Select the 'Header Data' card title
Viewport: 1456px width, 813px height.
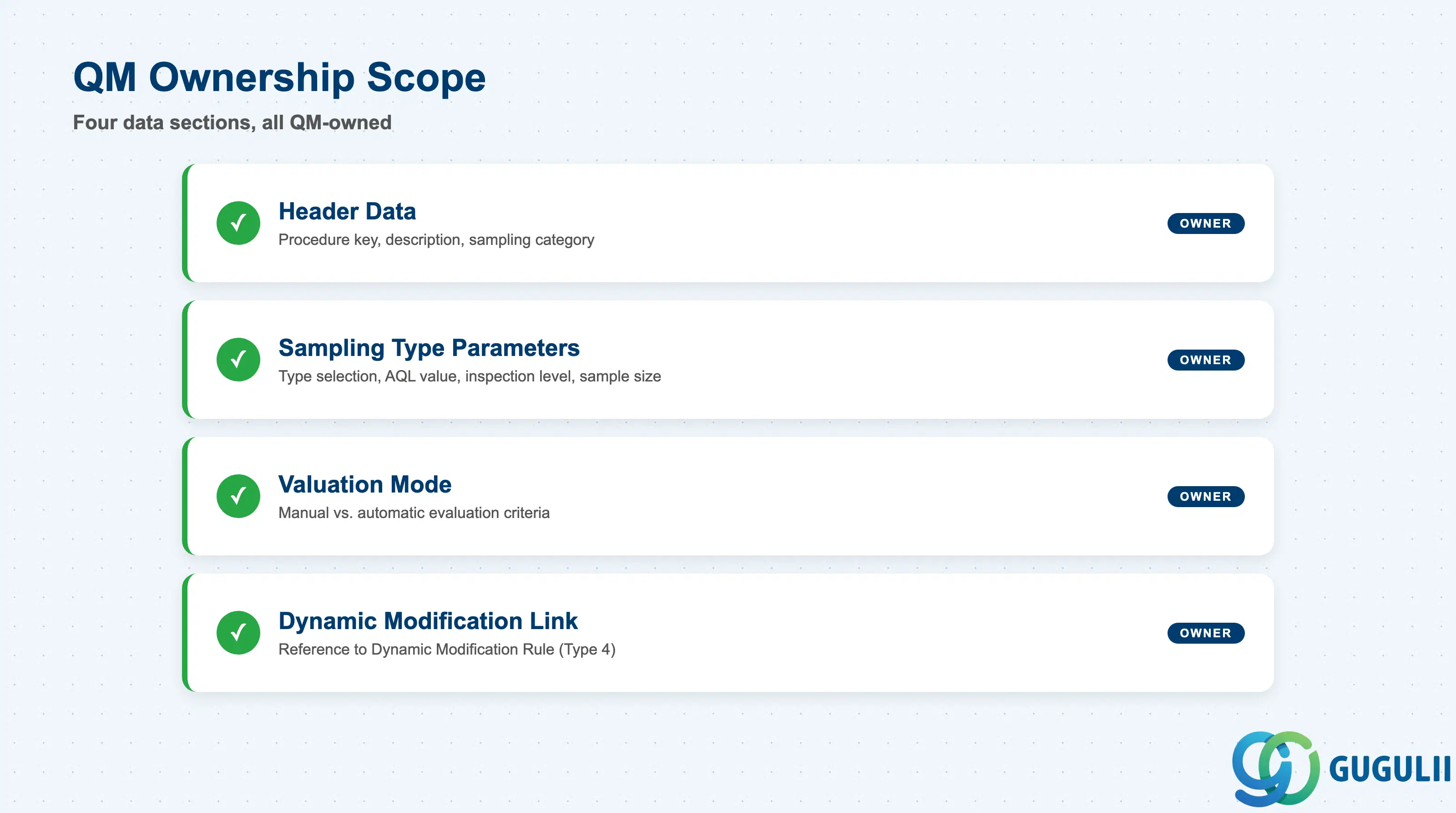(x=347, y=212)
